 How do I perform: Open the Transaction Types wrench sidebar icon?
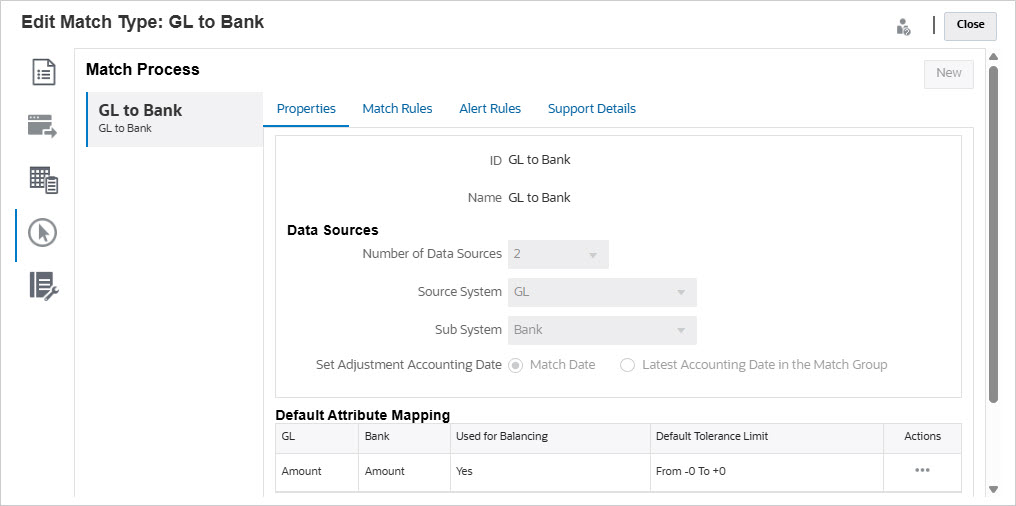(43, 286)
